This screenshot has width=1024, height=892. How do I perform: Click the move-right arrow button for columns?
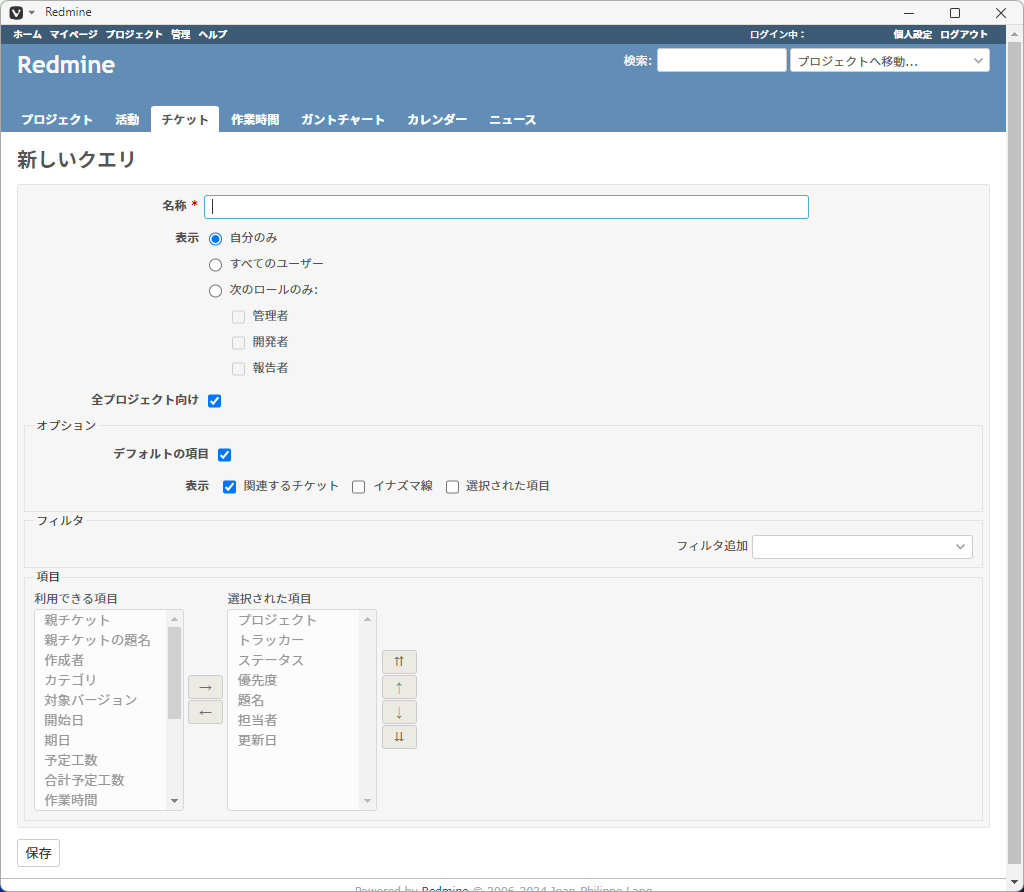click(205, 687)
